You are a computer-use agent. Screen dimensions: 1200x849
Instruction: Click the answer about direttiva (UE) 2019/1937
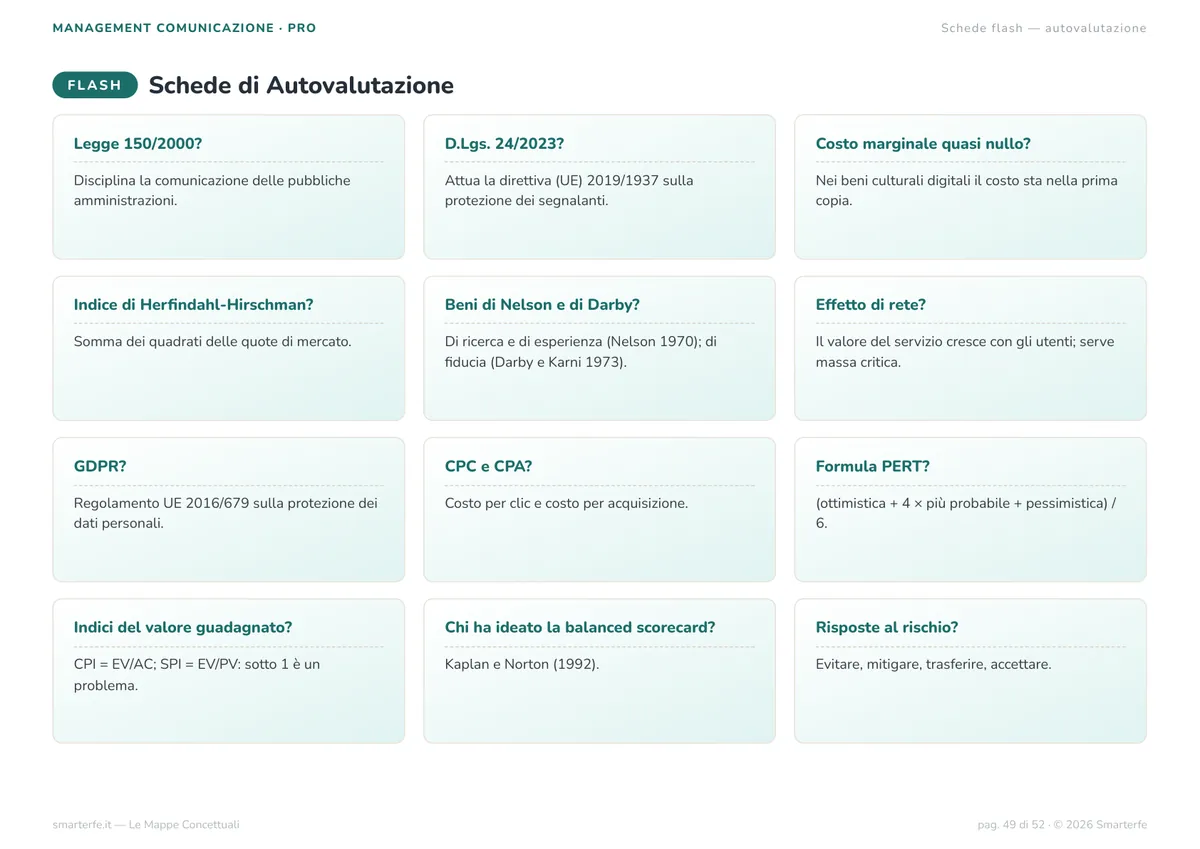[569, 191]
